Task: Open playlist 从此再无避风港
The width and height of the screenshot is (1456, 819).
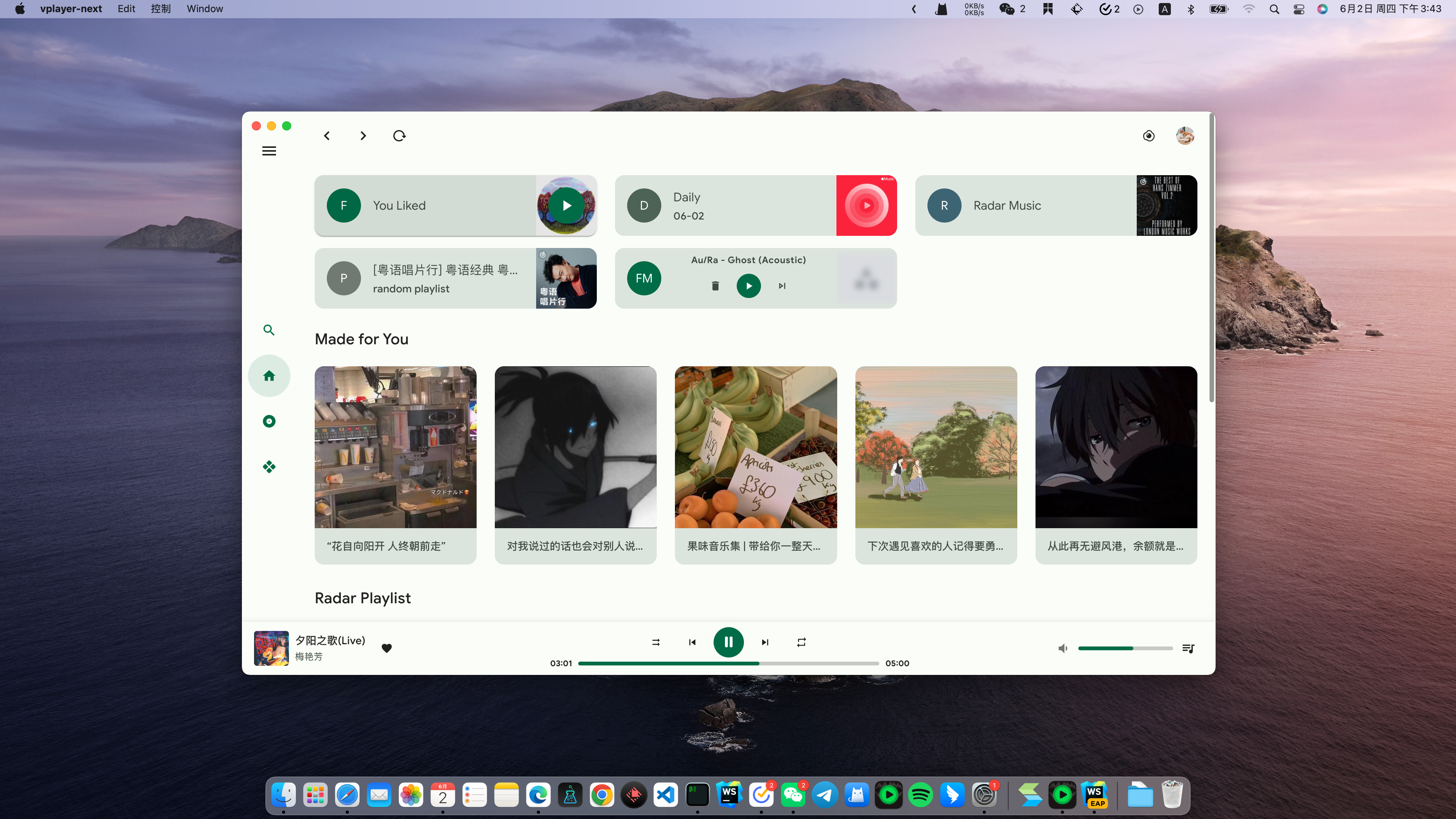Action: tap(1116, 465)
